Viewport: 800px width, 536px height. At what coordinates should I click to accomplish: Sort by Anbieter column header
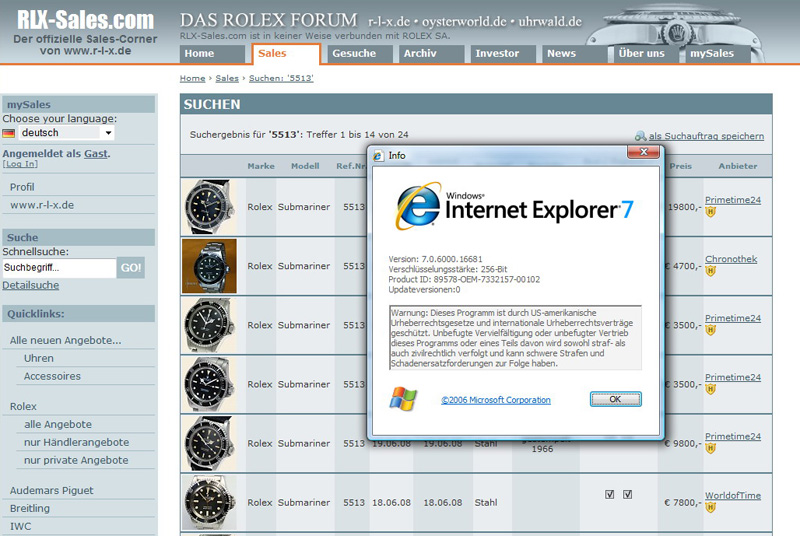pos(738,166)
